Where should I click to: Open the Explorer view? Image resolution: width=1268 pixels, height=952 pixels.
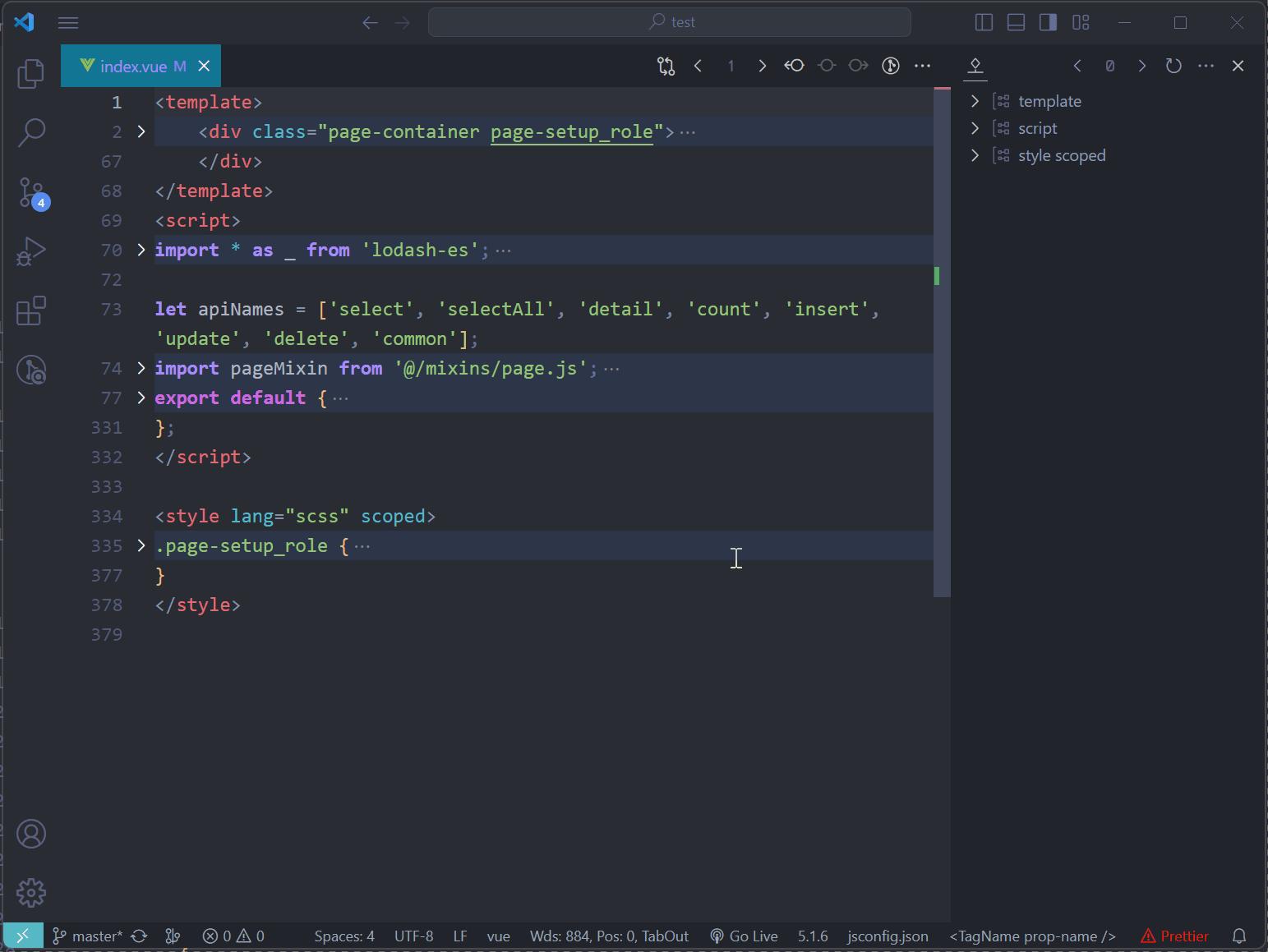(x=30, y=74)
